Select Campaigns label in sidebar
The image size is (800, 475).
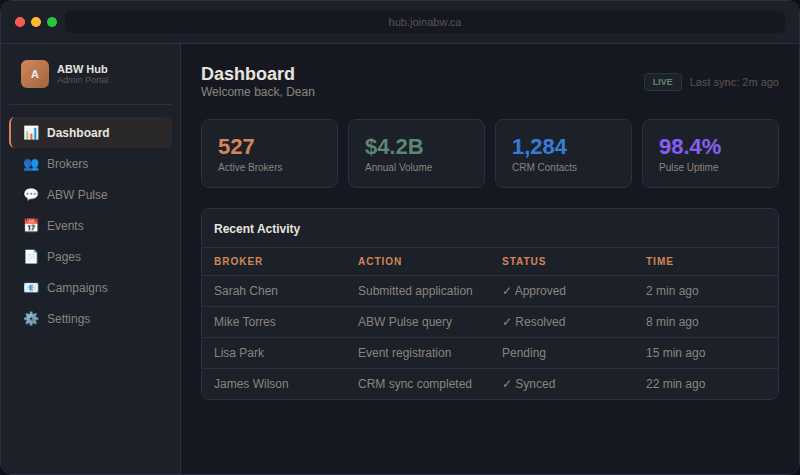tap(77, 288)
